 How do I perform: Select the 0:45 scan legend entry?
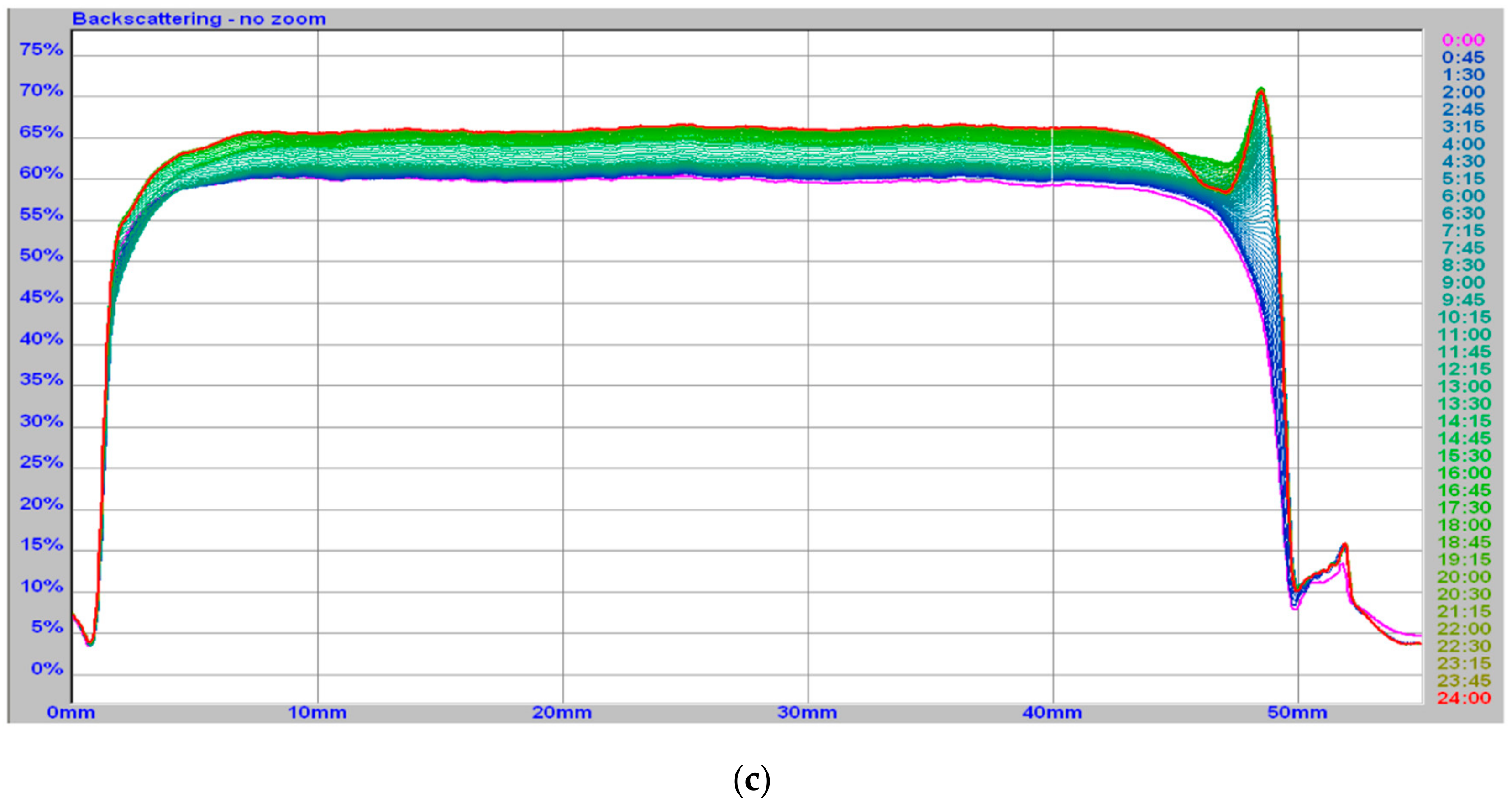pos(1463,58)
